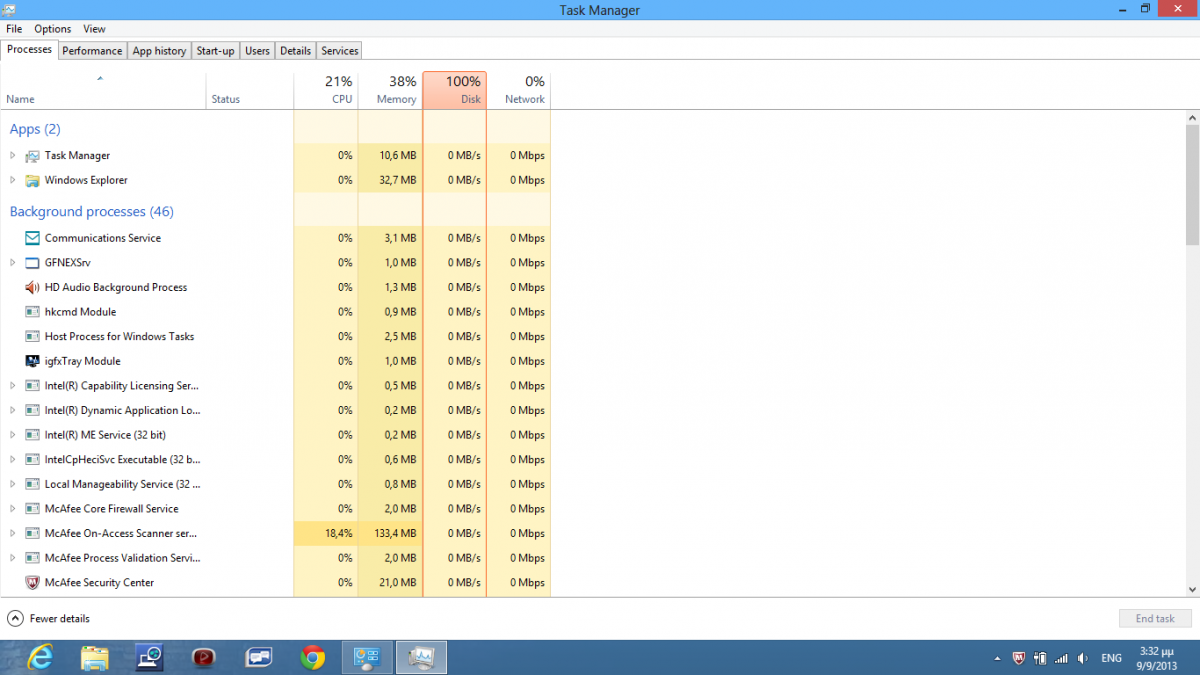Expand McAfee On-Access Scanner service row
Image resolution: width=1200 pixels, height=675 pixels.
tap(13, 534)
